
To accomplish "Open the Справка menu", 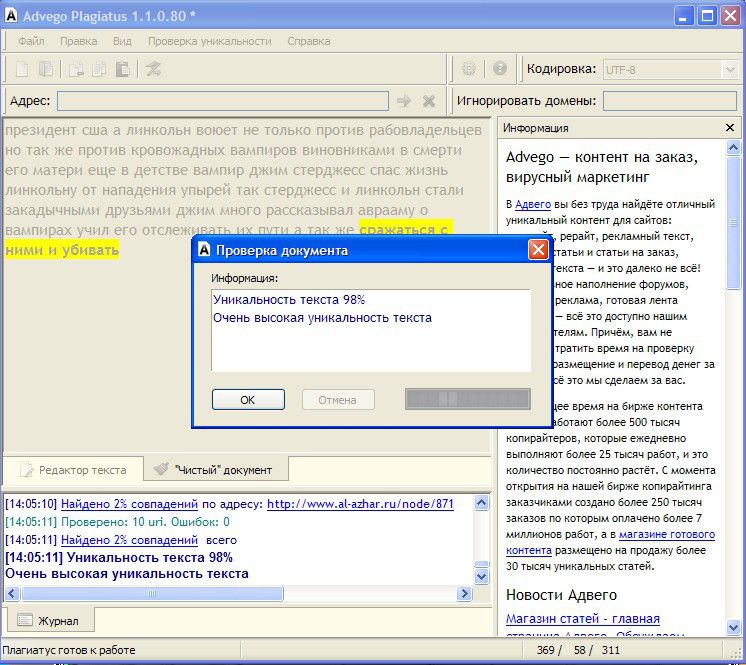I will pyautogui.click(x=308, y=41).
